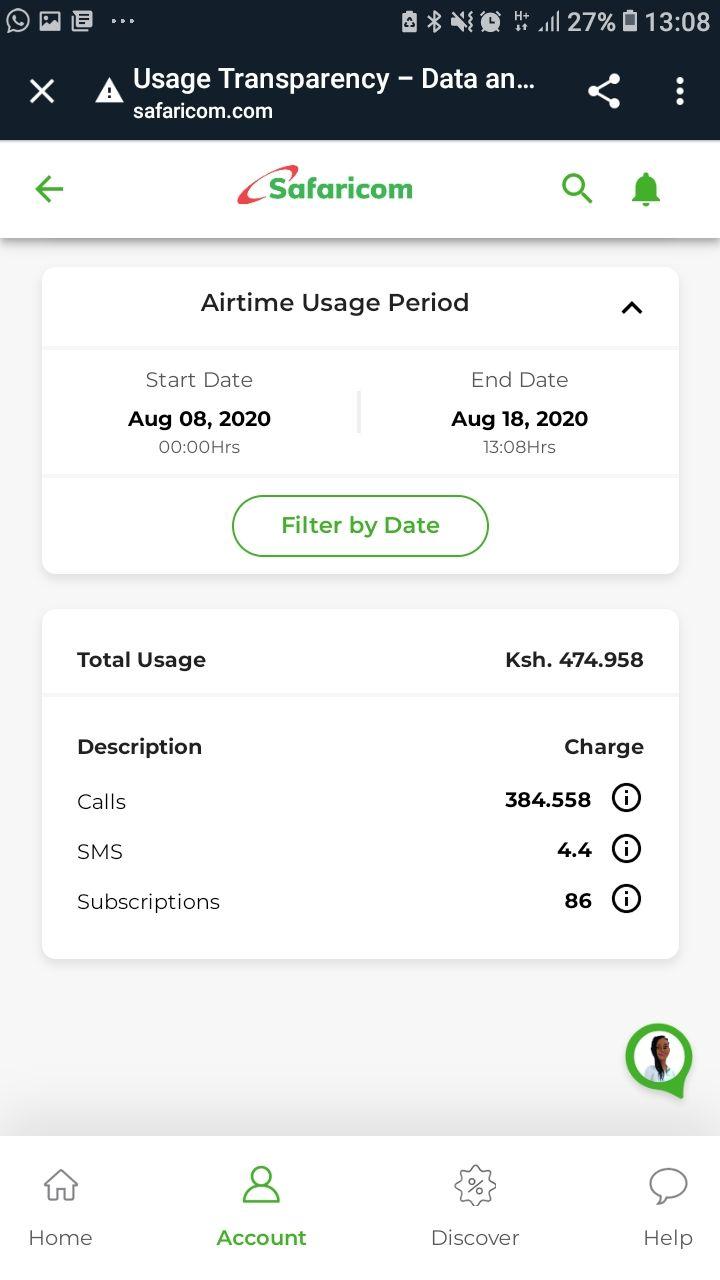Open the three-dot browser menu
The image size is (720, 1280).
pyautogui.click(x=680, y=92)
